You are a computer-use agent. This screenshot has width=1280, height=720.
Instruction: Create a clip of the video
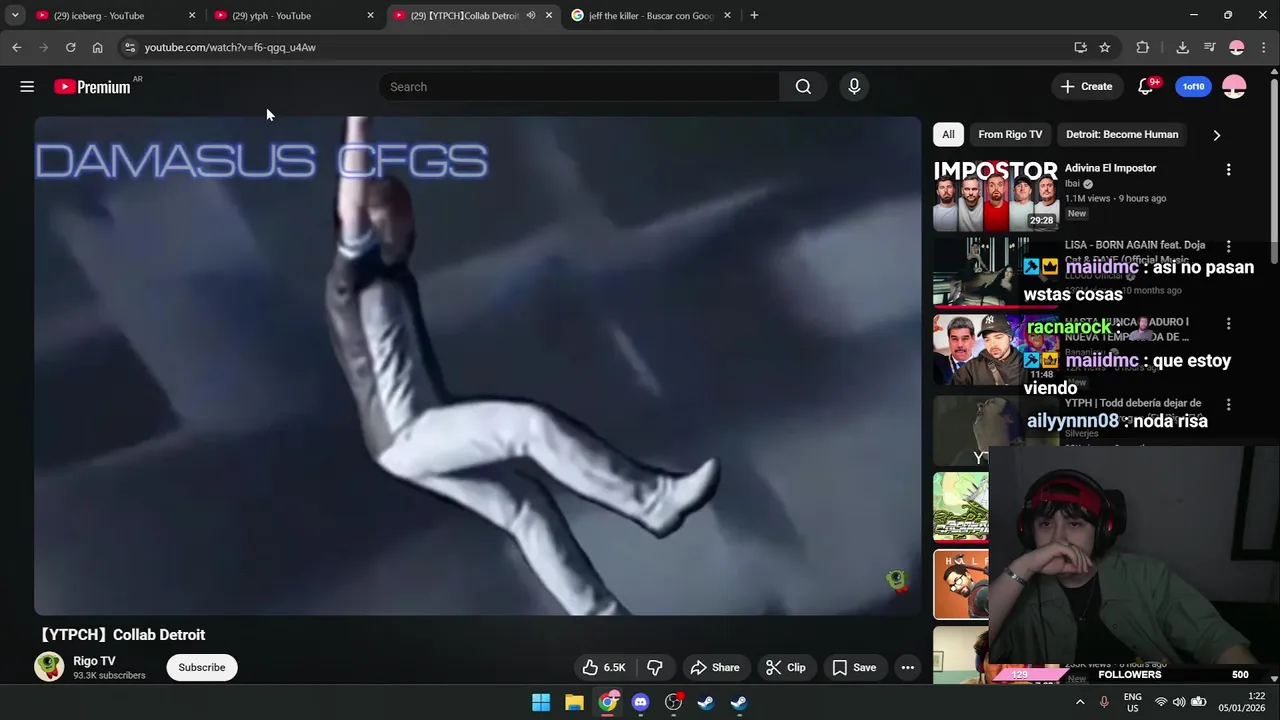coord(786,668)
